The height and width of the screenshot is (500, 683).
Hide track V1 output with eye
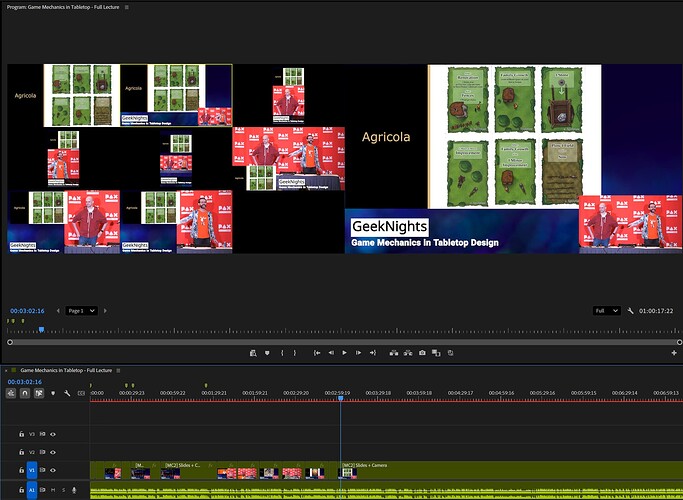tap(53, 470)
